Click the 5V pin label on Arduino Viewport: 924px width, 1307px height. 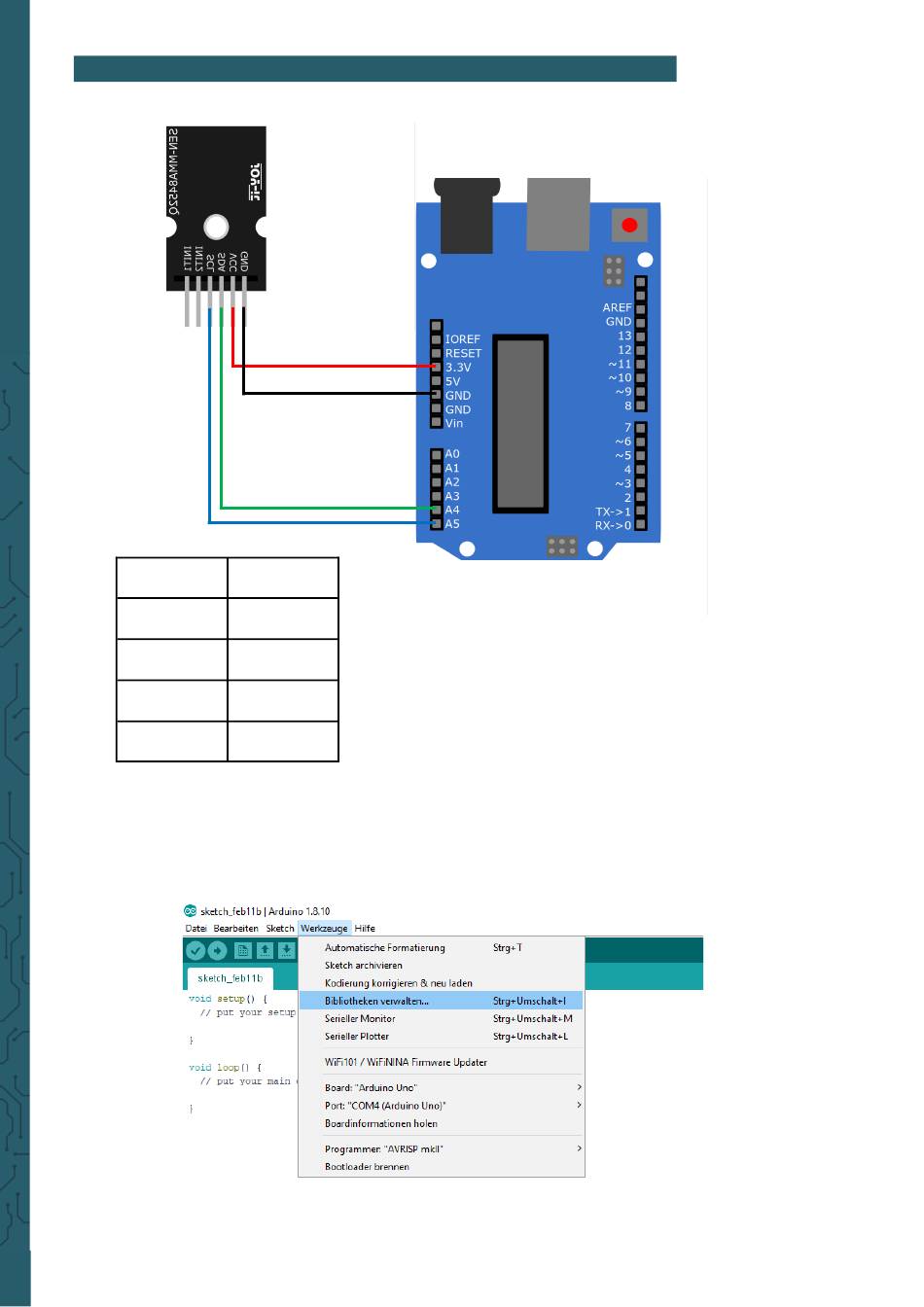tap(452, 381)
